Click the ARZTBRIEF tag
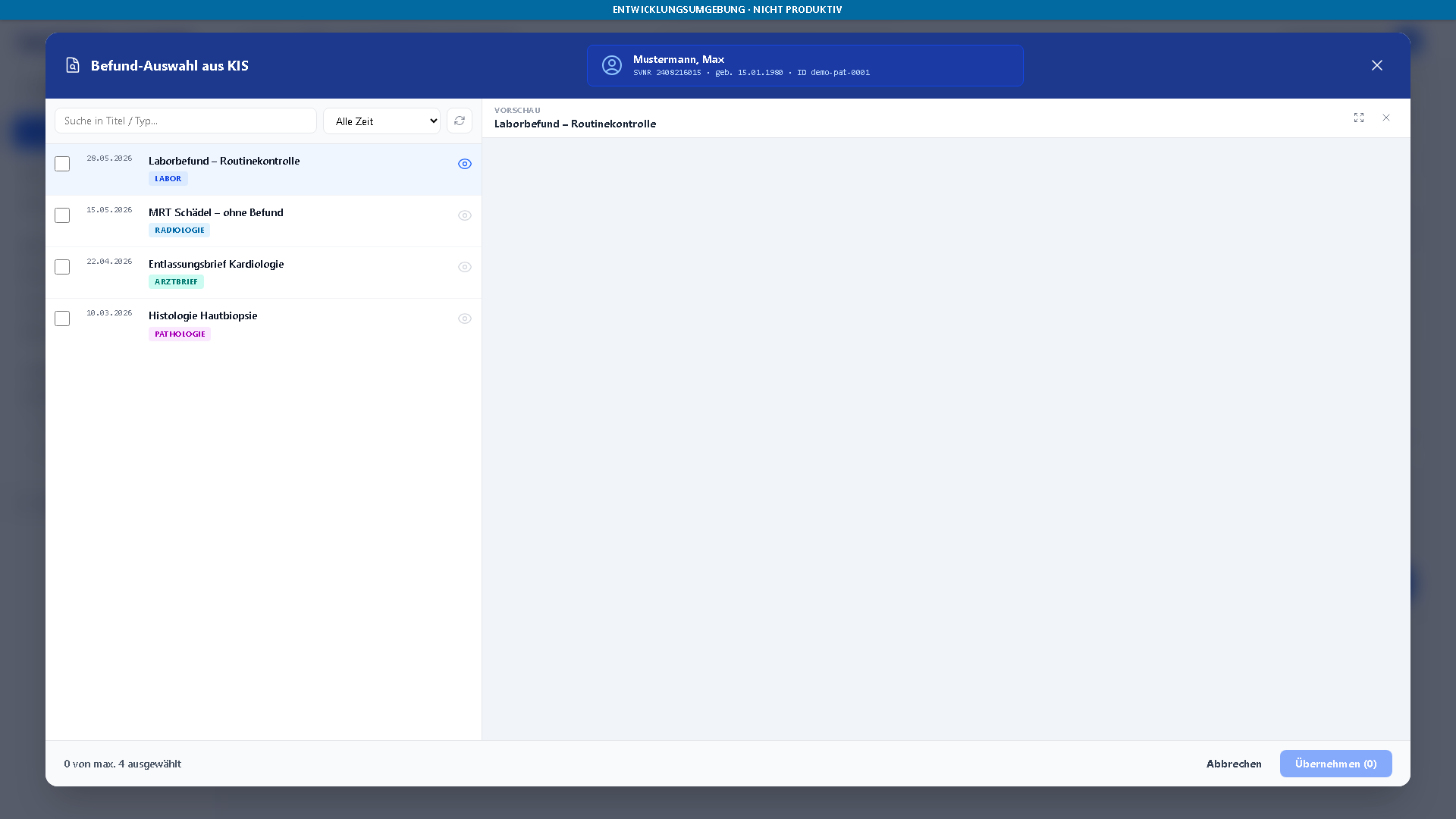Screen dimensions: 1456x819 click(x=176, y=282)
